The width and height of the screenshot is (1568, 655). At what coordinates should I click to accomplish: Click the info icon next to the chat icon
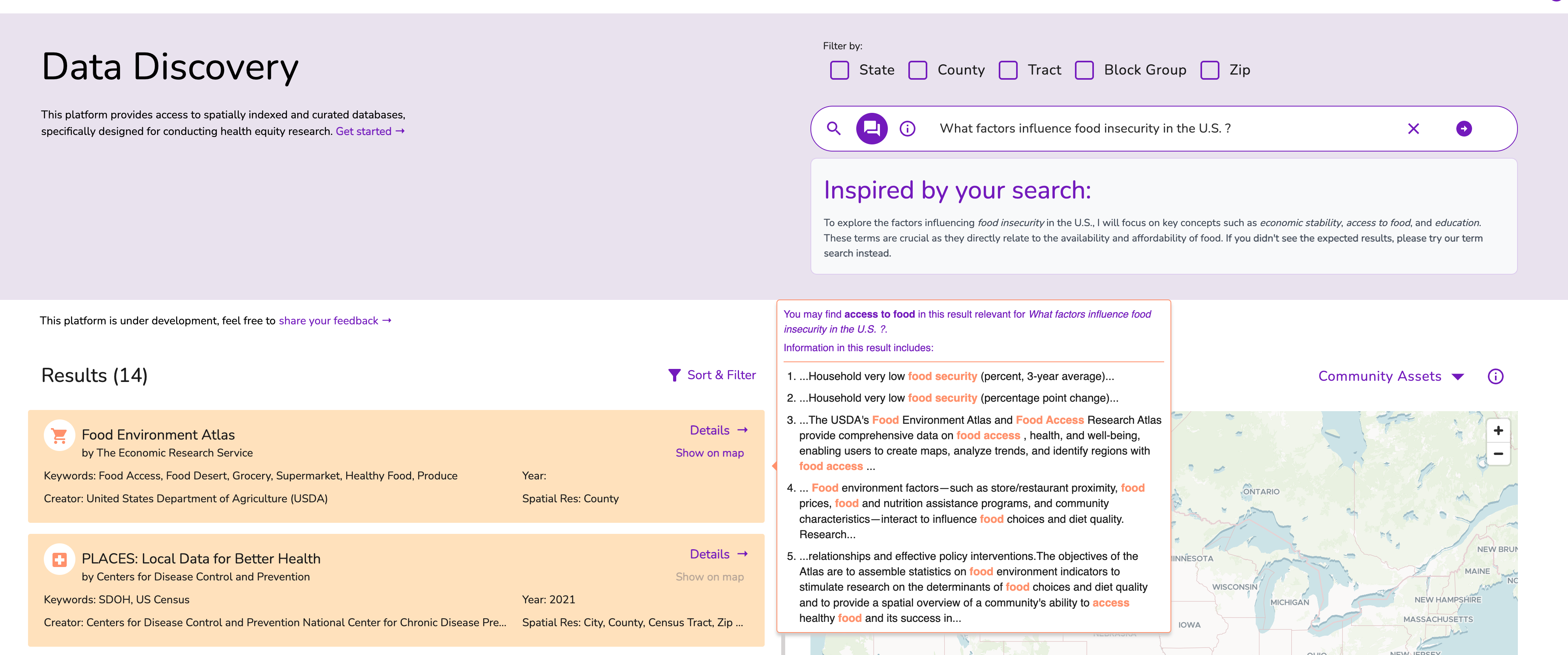click(907, 128)
